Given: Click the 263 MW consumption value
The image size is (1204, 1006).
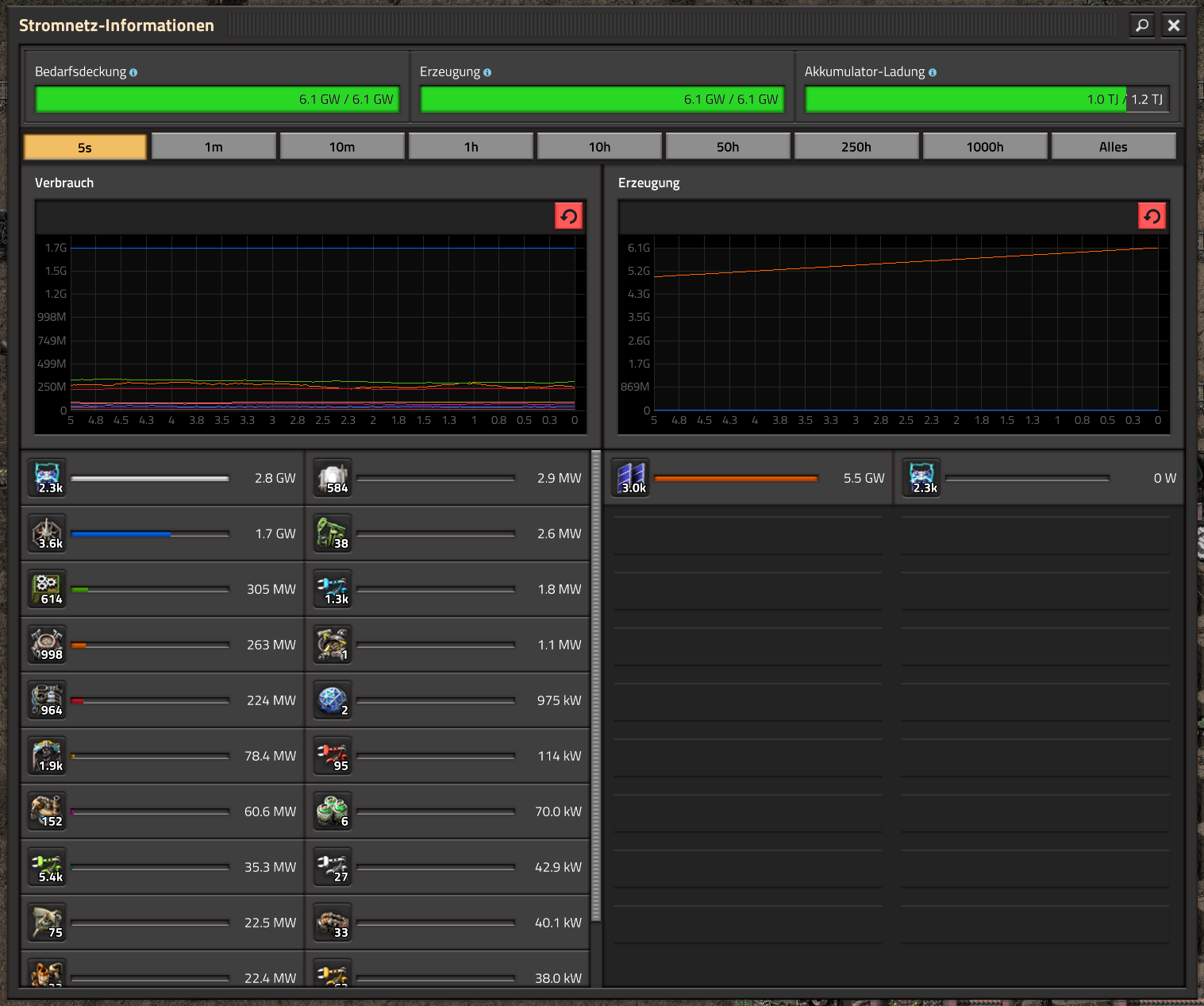Looking at the screenshot, I should [271, 645].
